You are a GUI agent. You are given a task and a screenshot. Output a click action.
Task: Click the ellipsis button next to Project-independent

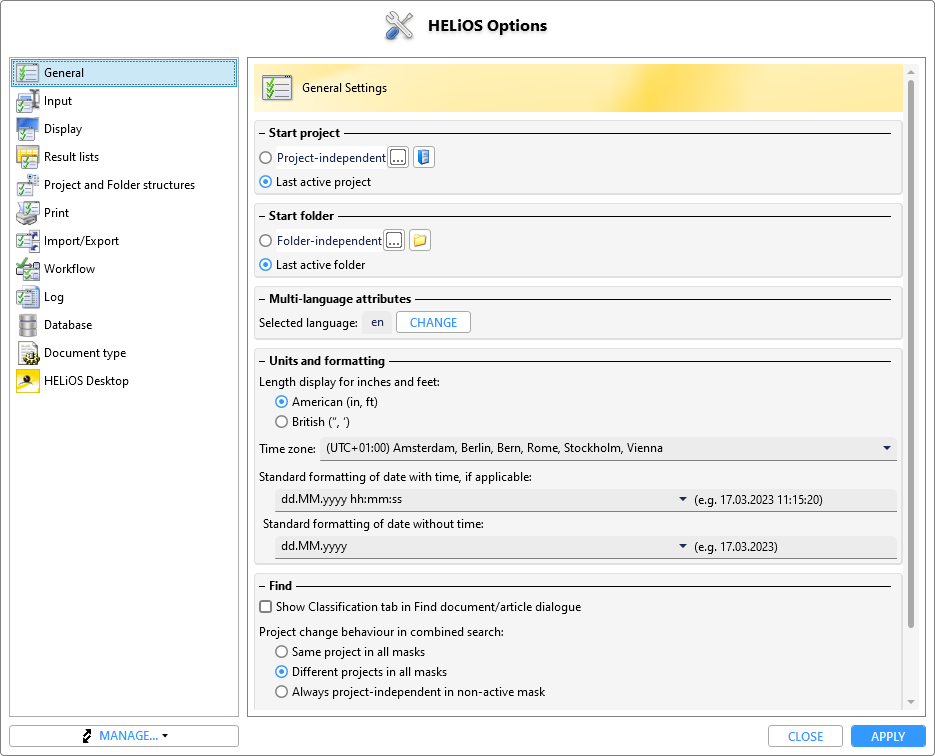click(x=398, y=157)
